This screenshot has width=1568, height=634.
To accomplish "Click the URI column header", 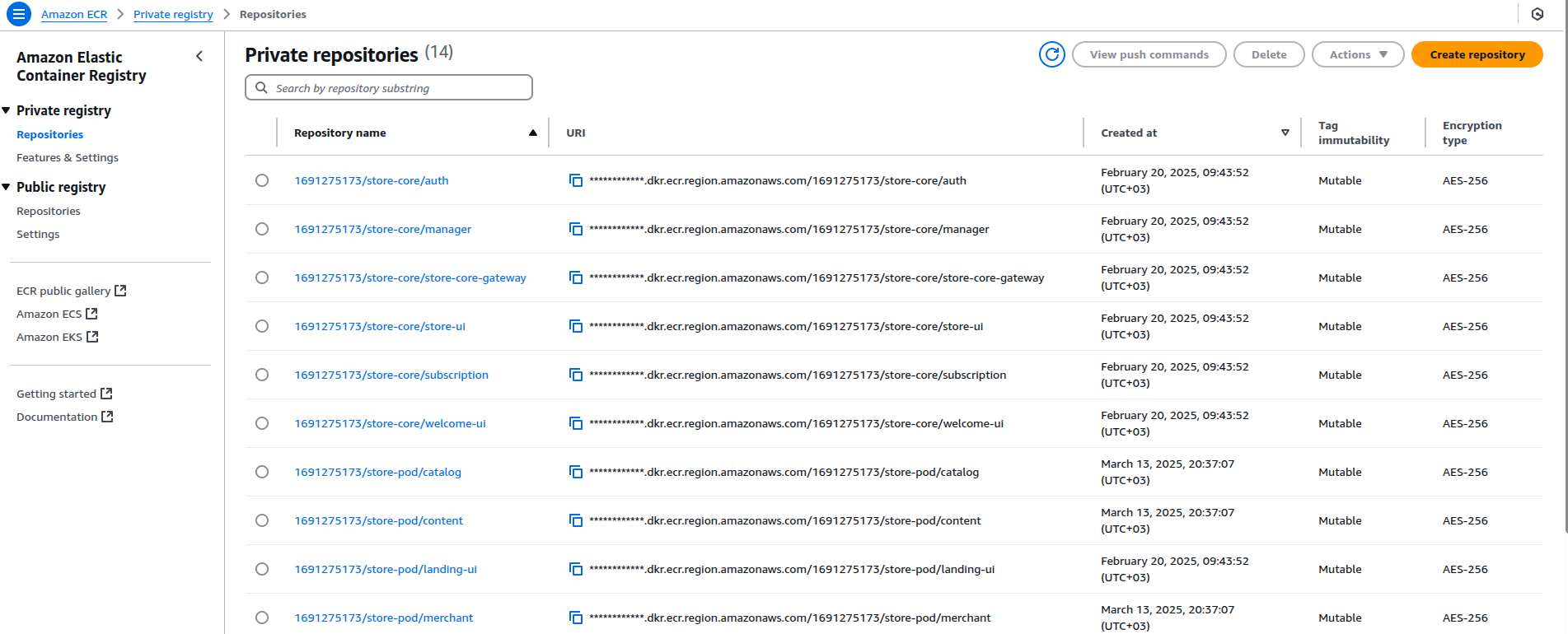I will point(576,133).
